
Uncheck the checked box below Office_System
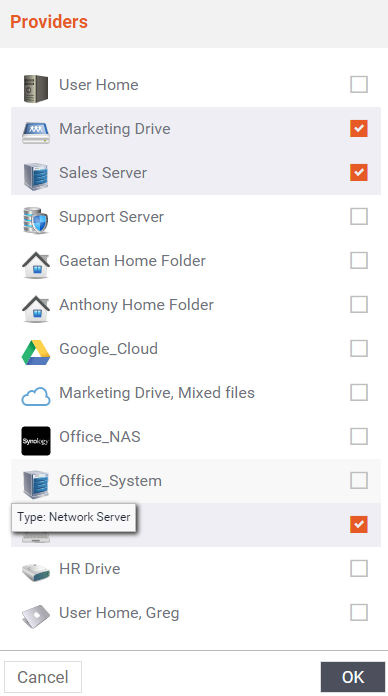click(359, 524)
